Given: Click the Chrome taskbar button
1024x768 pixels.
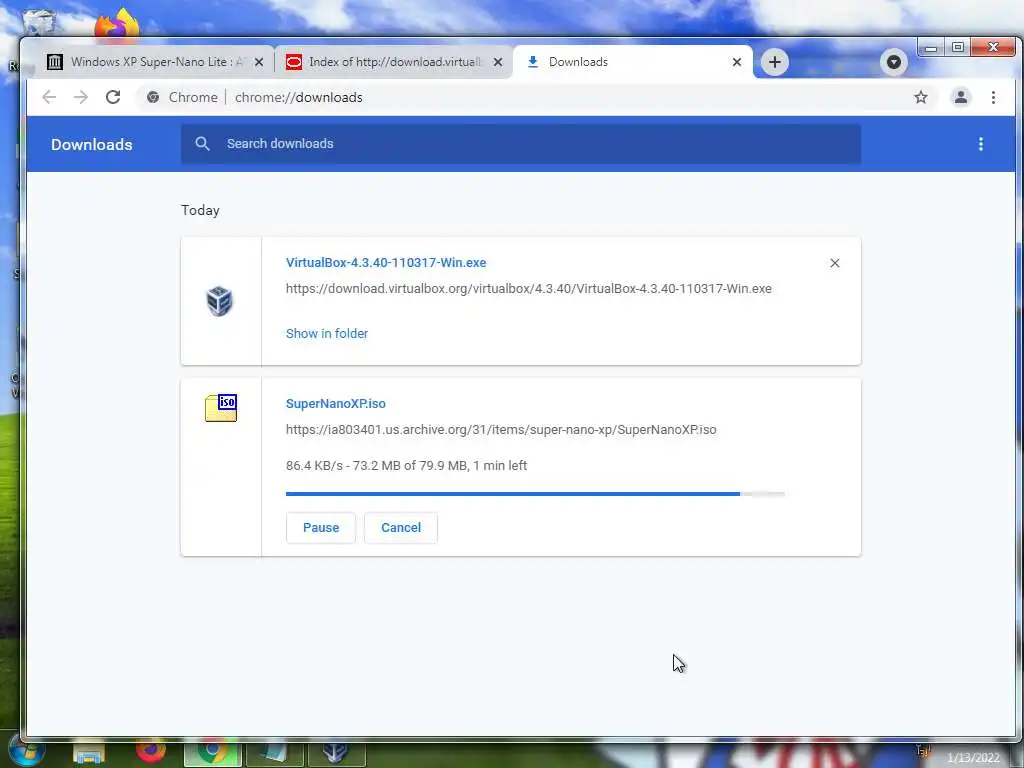Looking at the screenshot, I should point(213,752).
